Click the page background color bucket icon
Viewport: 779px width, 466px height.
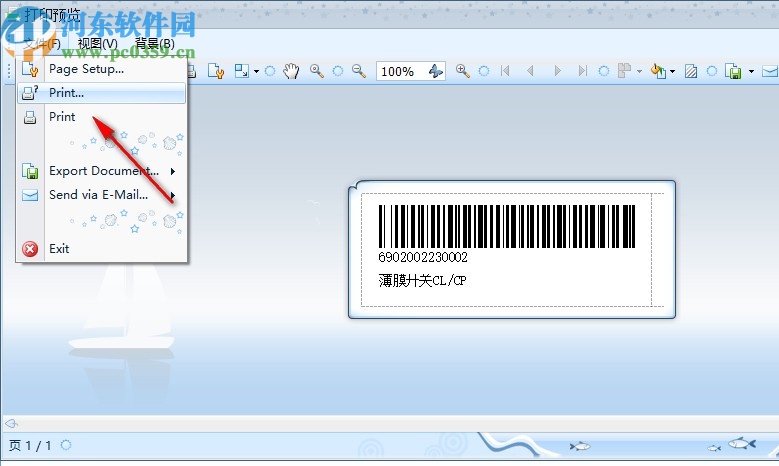(x=658, y=71)
